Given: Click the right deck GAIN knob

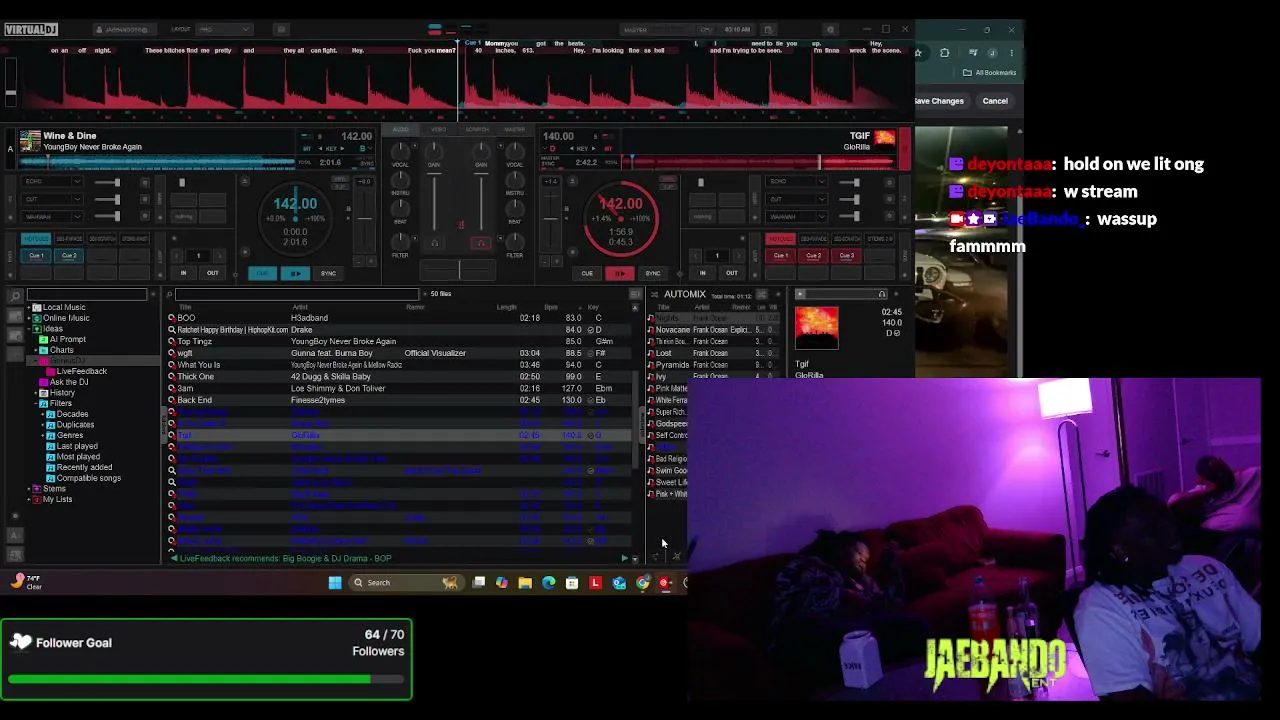Looking at the screenshot, I should 481,151.
